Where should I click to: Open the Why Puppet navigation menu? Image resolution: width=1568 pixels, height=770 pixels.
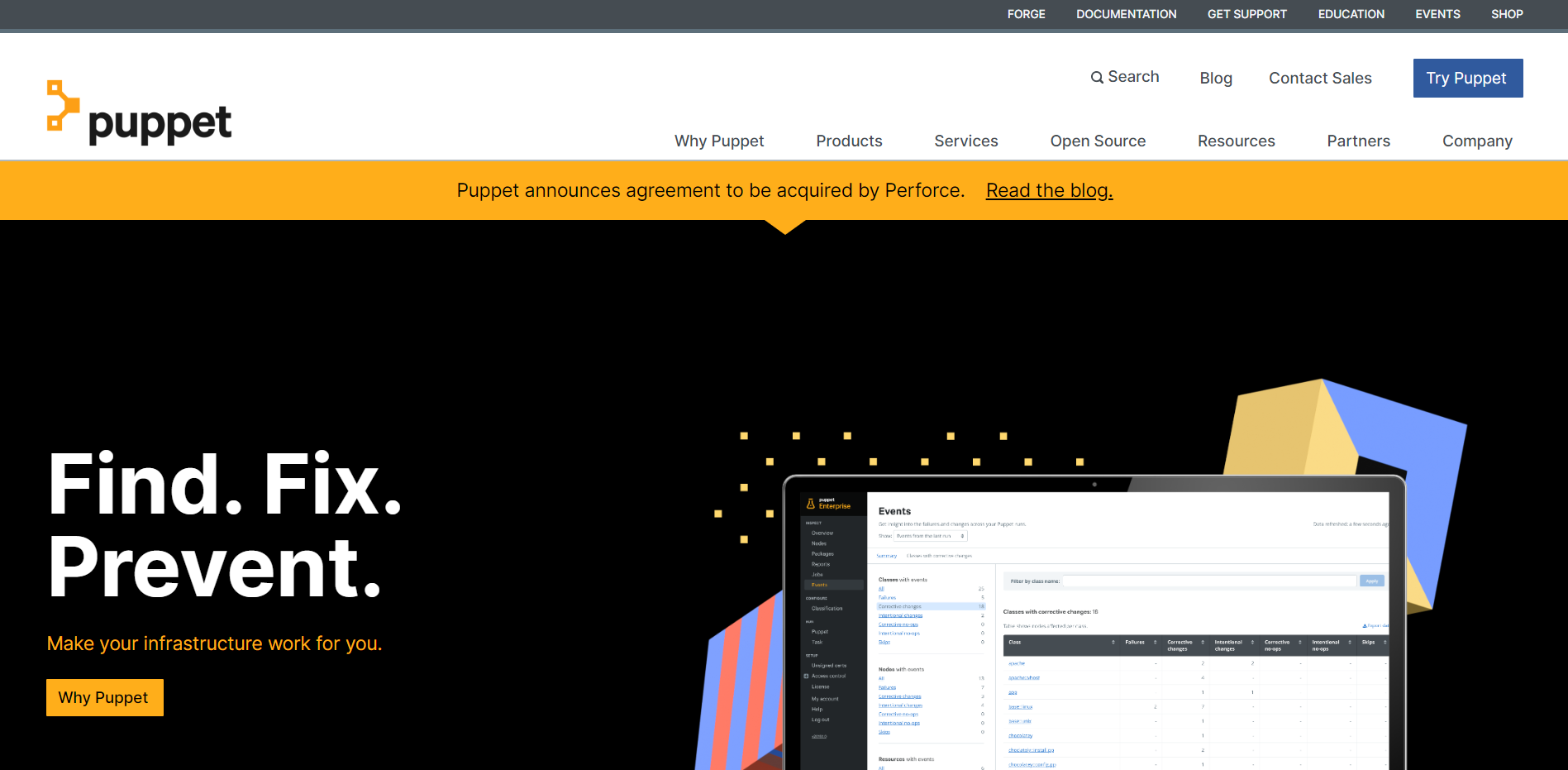click(719, 141)
